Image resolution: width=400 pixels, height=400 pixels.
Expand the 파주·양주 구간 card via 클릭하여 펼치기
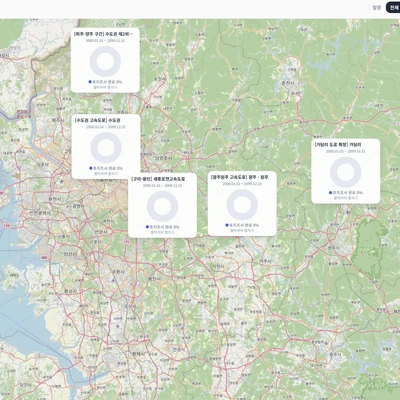105,87
